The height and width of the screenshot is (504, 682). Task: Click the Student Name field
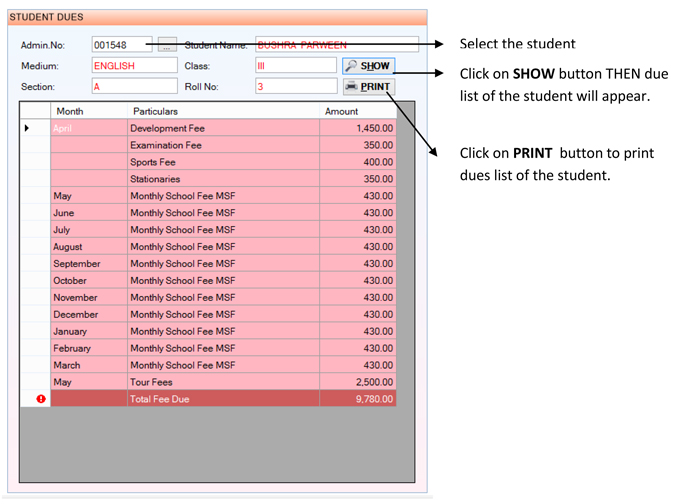pyautogui.click(x=337, y=45)
